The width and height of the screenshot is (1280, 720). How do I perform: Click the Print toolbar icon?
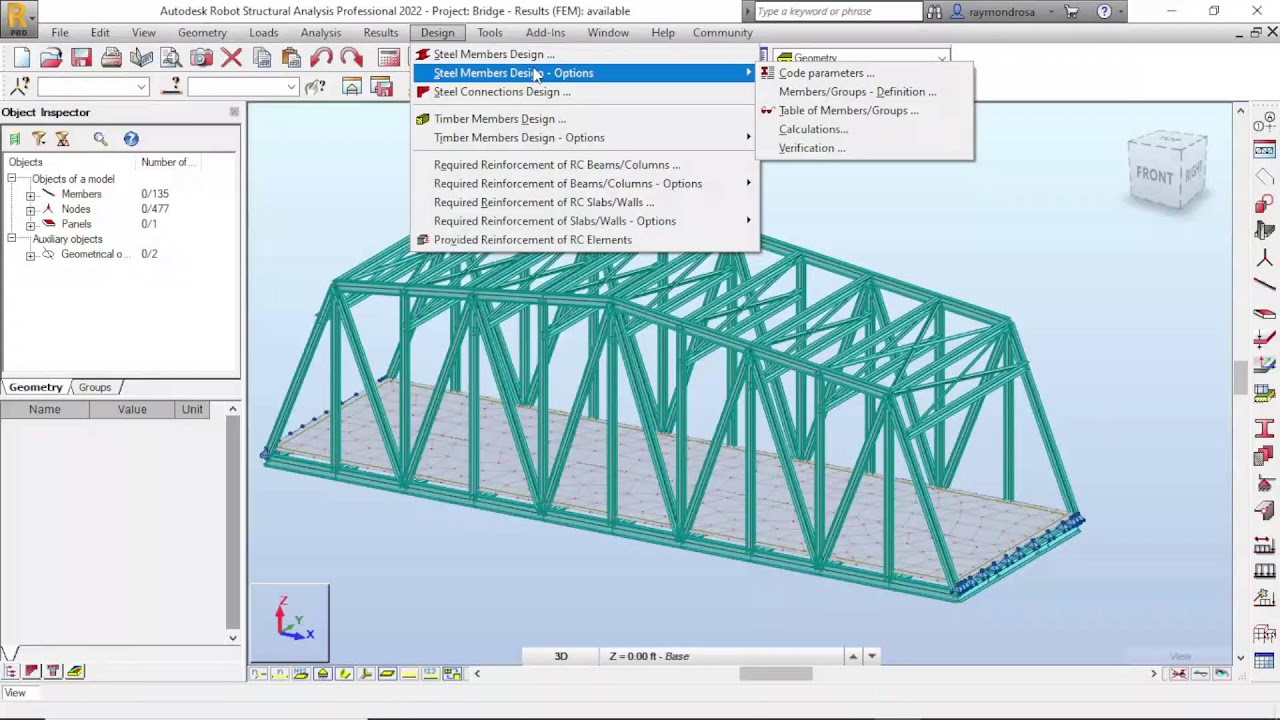[111, 58]
